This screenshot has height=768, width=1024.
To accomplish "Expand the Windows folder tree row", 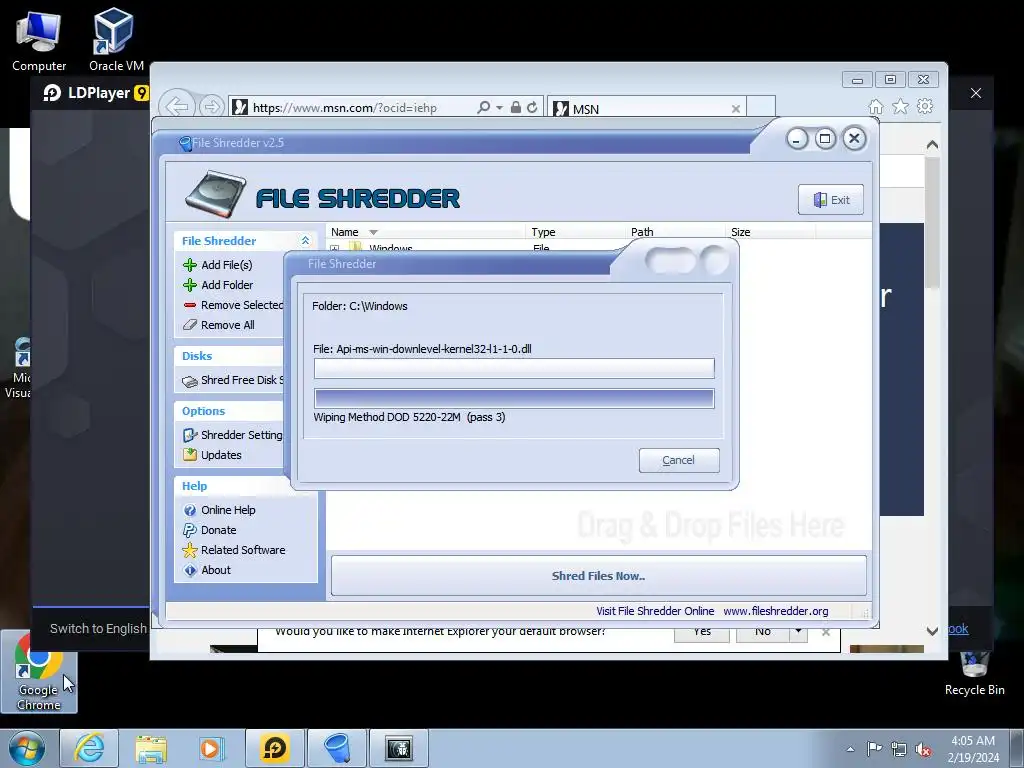I will 335,249.
